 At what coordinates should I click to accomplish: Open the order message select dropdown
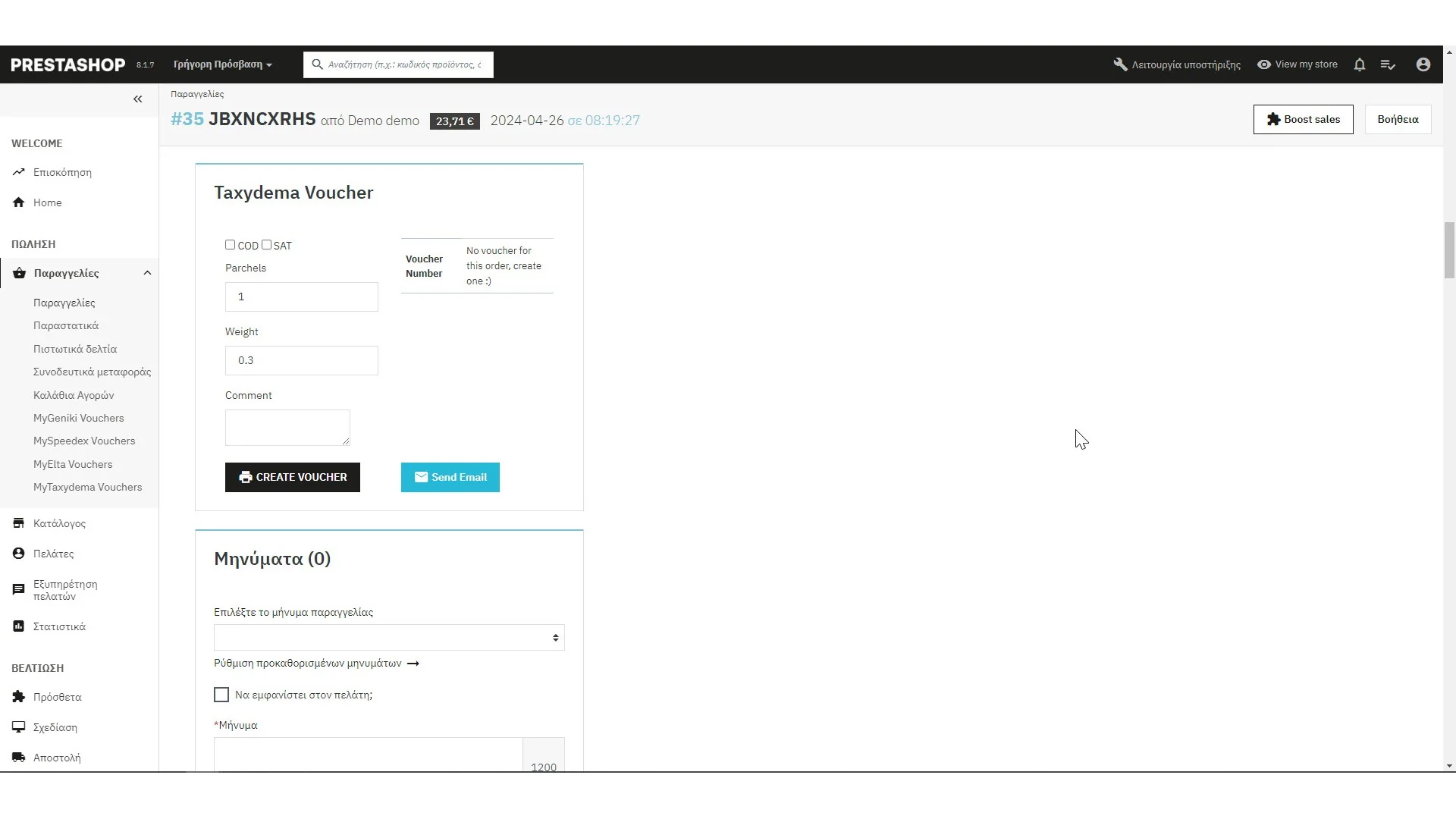(388, 638)
